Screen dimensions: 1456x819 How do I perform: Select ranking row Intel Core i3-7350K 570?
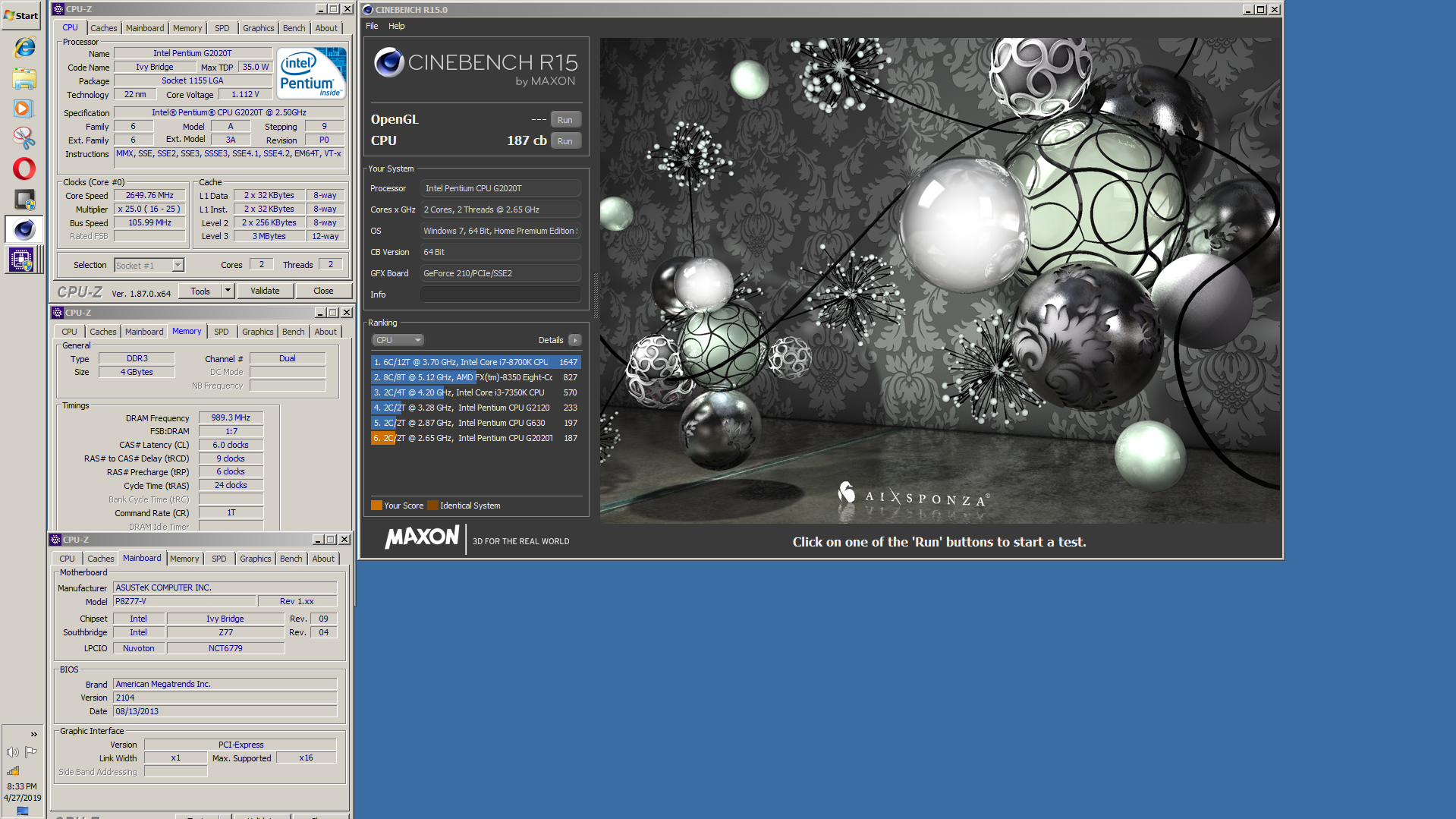pyautogui.click(x=476, y=392)
